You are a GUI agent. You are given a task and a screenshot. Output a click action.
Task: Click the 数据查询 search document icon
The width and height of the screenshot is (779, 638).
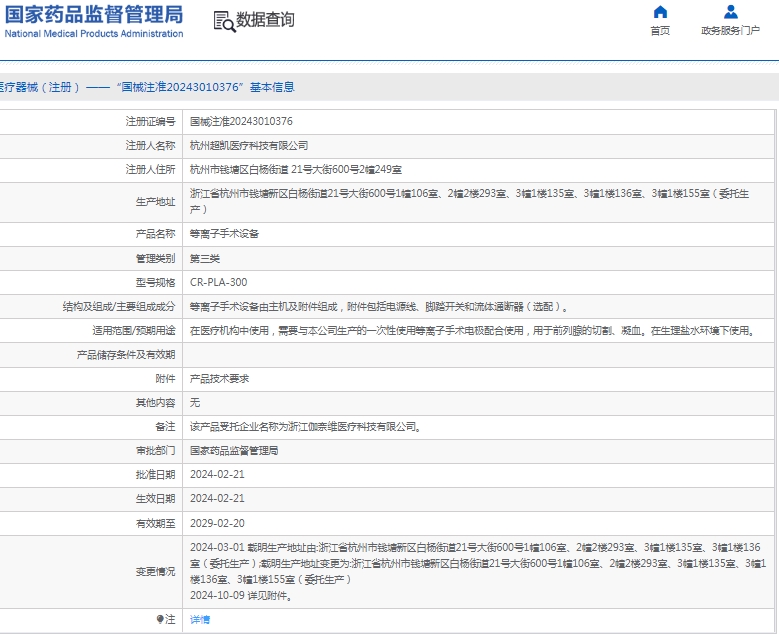click(x=225, y=22)
